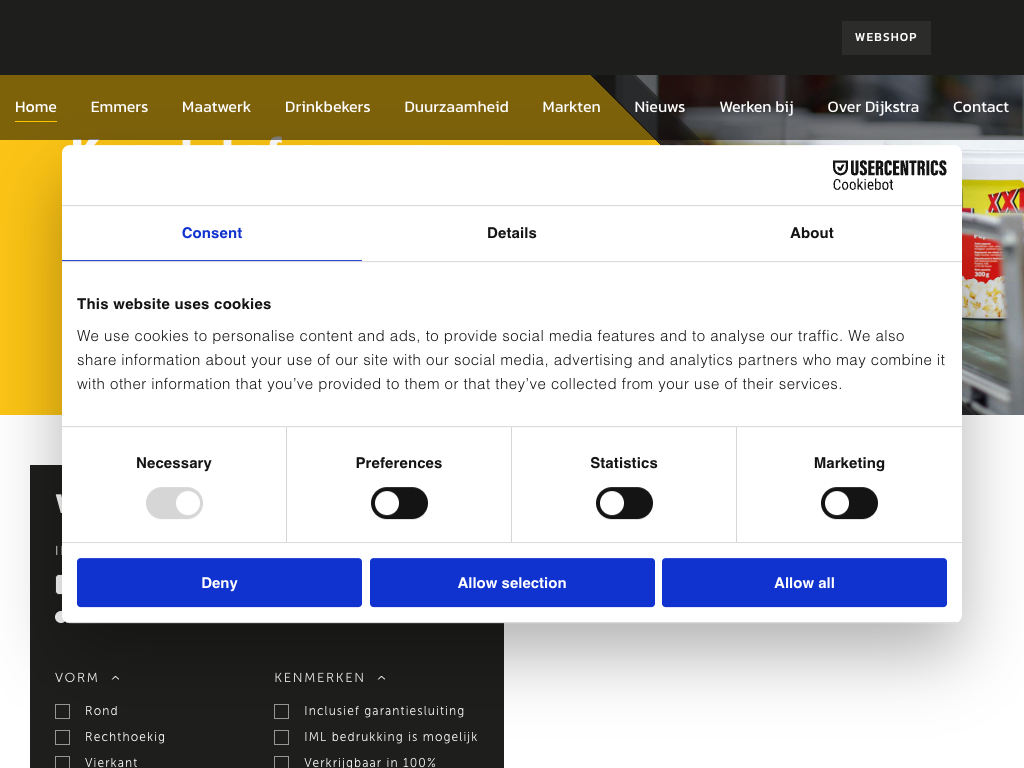Switch to the About tab
The height and width of the screenshot is (768, 1024).
[811, 233]
